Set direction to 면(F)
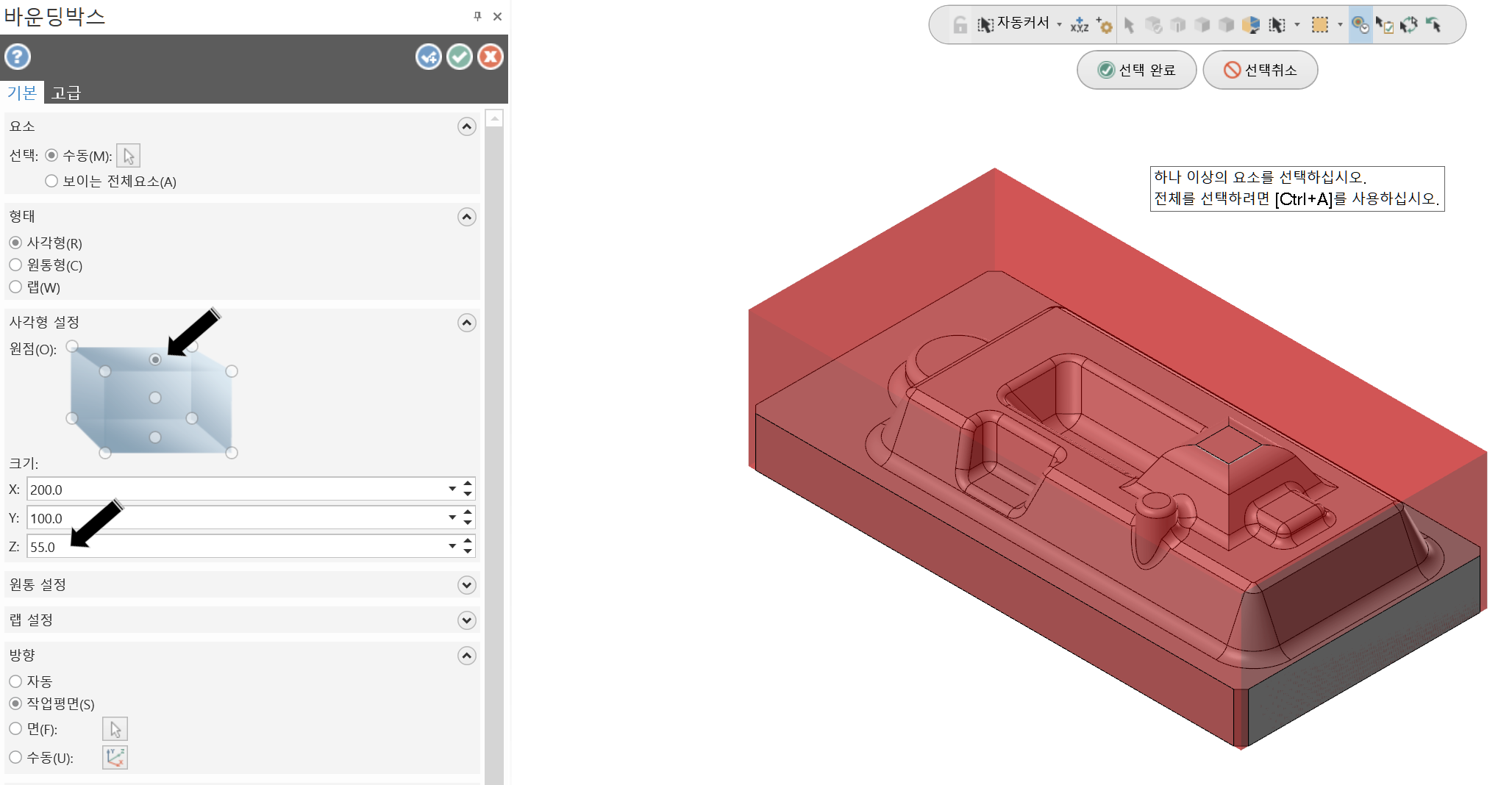1512x785 pixels. (15, 728)
